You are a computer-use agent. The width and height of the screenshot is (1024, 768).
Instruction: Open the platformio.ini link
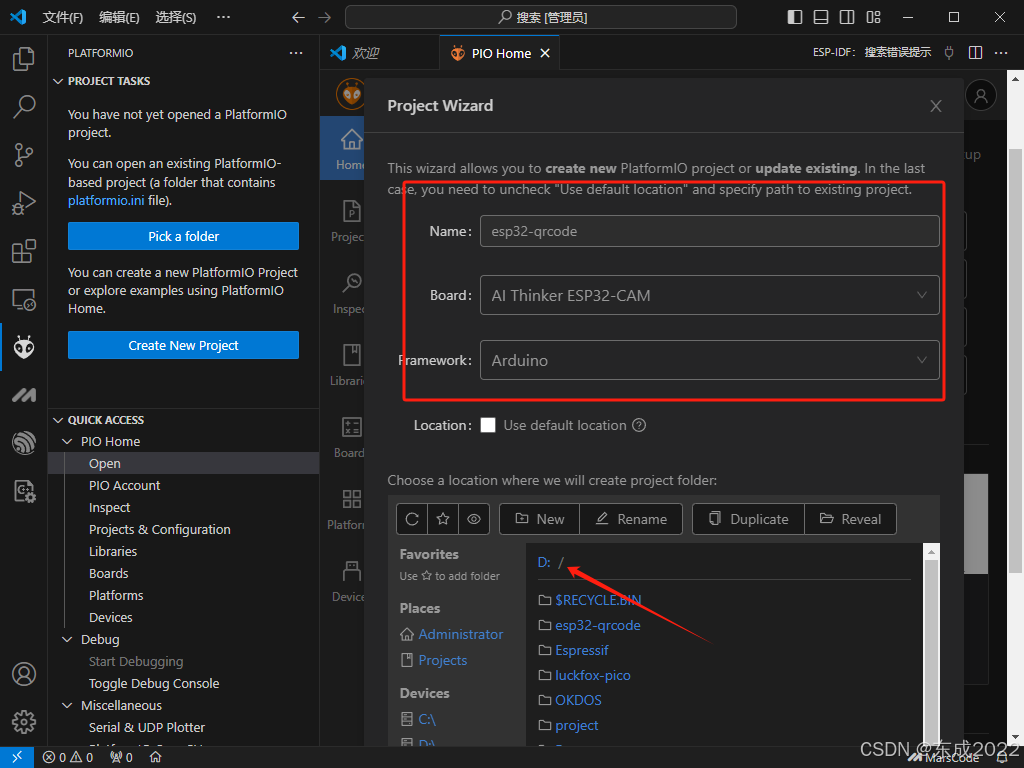[x=106, y=200]
